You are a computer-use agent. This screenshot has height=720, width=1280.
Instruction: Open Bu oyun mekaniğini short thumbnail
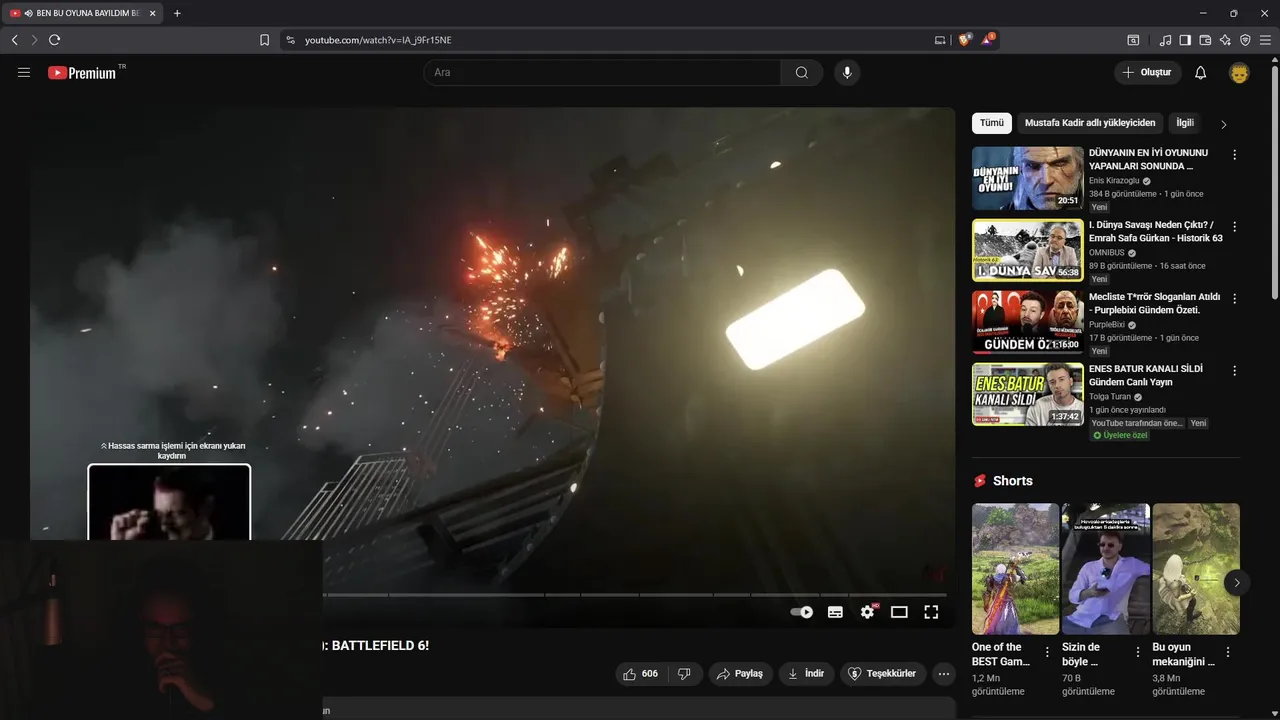(1196, 569)
